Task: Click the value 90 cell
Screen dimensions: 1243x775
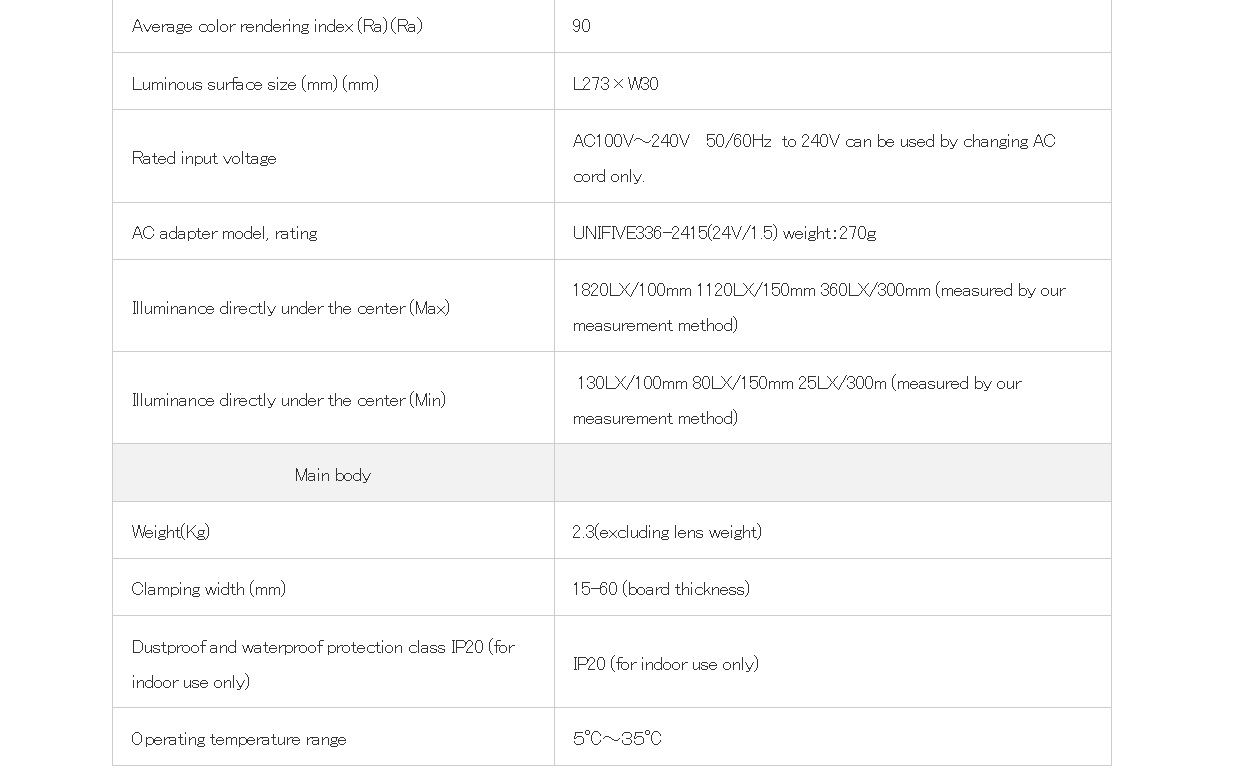Action: [x=582, y=27]
